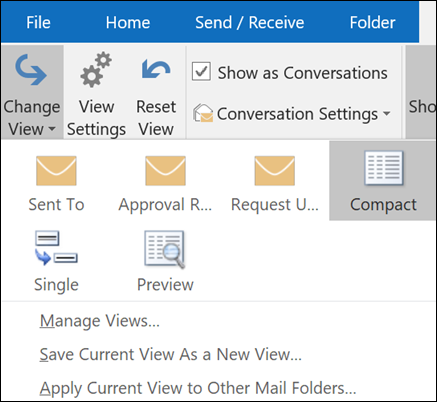Image resolution: width=437 pixels, height=402 pixels.
Task: Choose the Compact view icon
Action: click(384, 168)
